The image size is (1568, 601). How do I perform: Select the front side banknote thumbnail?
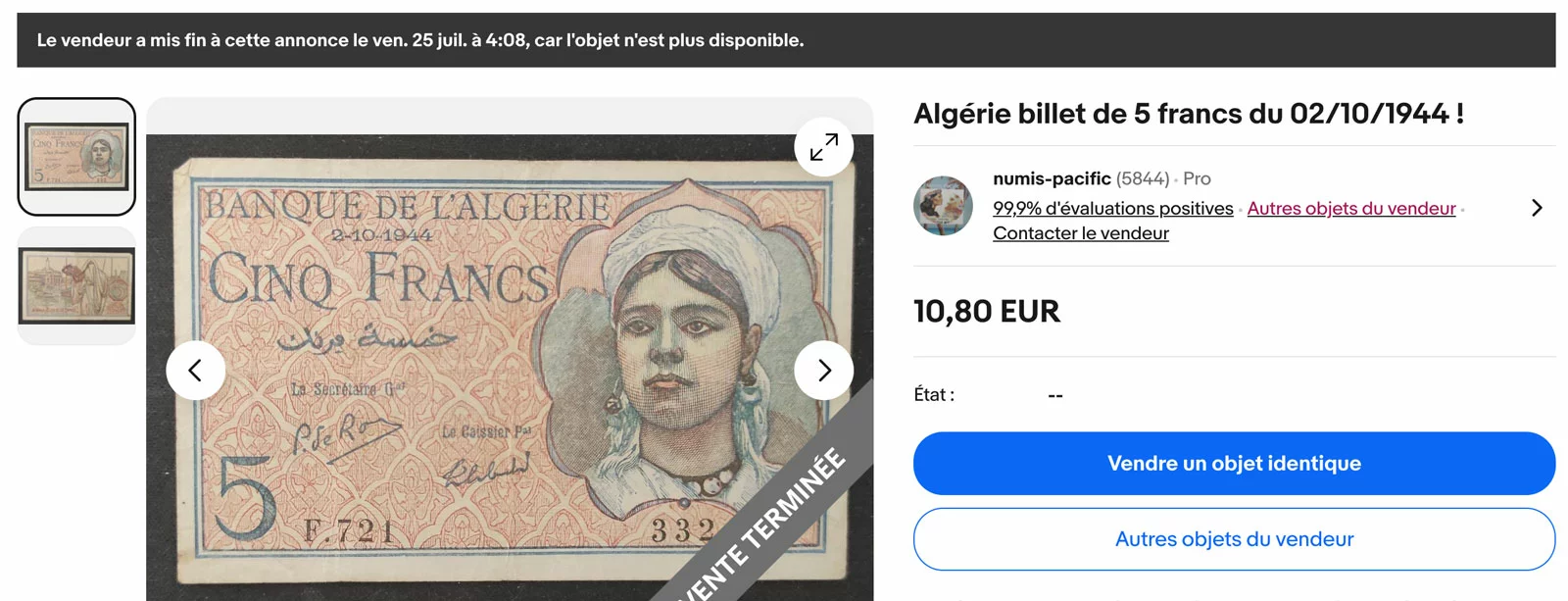pyautogui.click(x=76, y=157)
